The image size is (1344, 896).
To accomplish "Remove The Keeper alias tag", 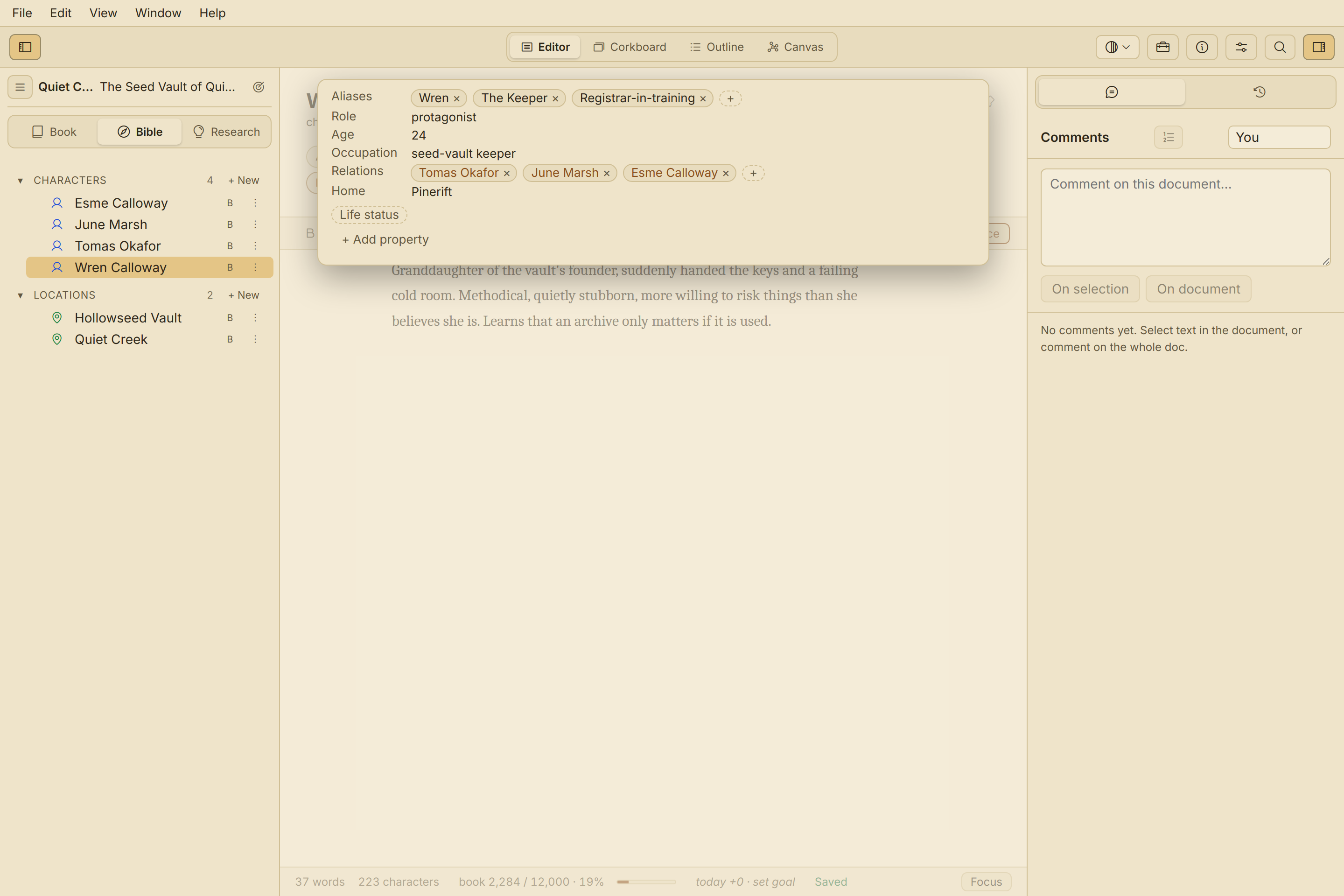I will click(555, 99).
